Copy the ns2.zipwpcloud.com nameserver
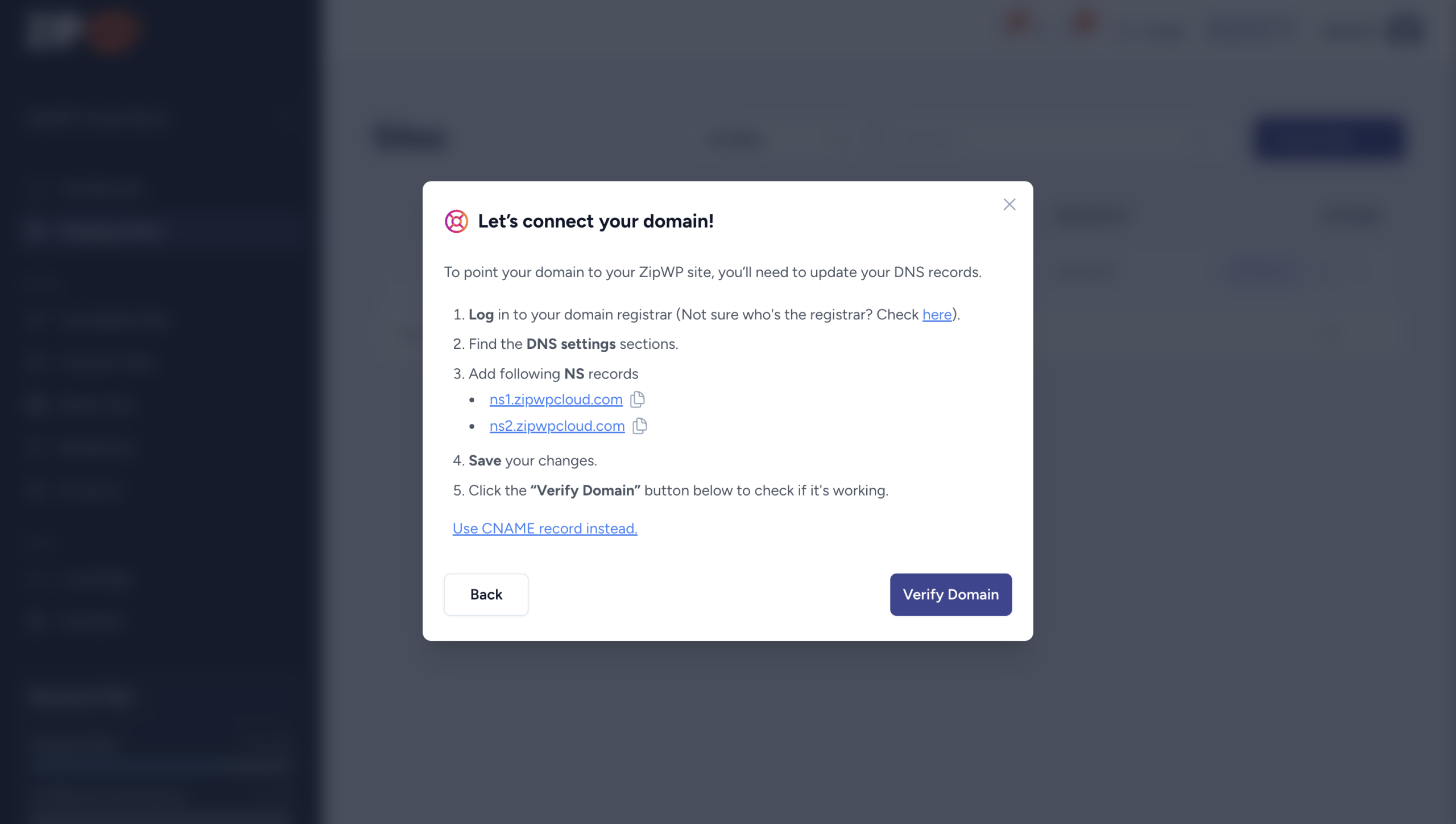 (x=640, y=426)
